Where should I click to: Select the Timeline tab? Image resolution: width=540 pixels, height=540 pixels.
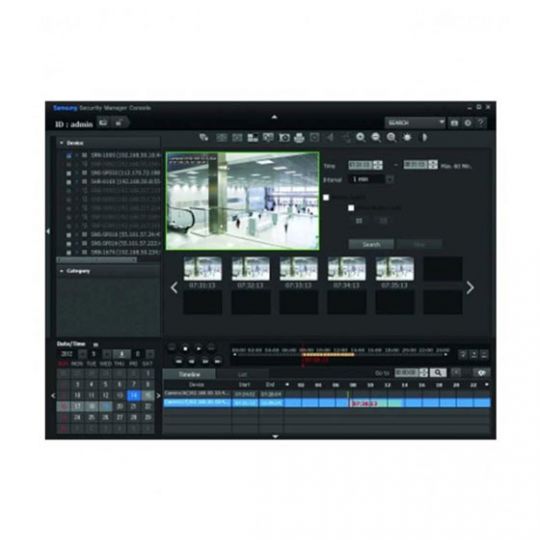[189, 374]
